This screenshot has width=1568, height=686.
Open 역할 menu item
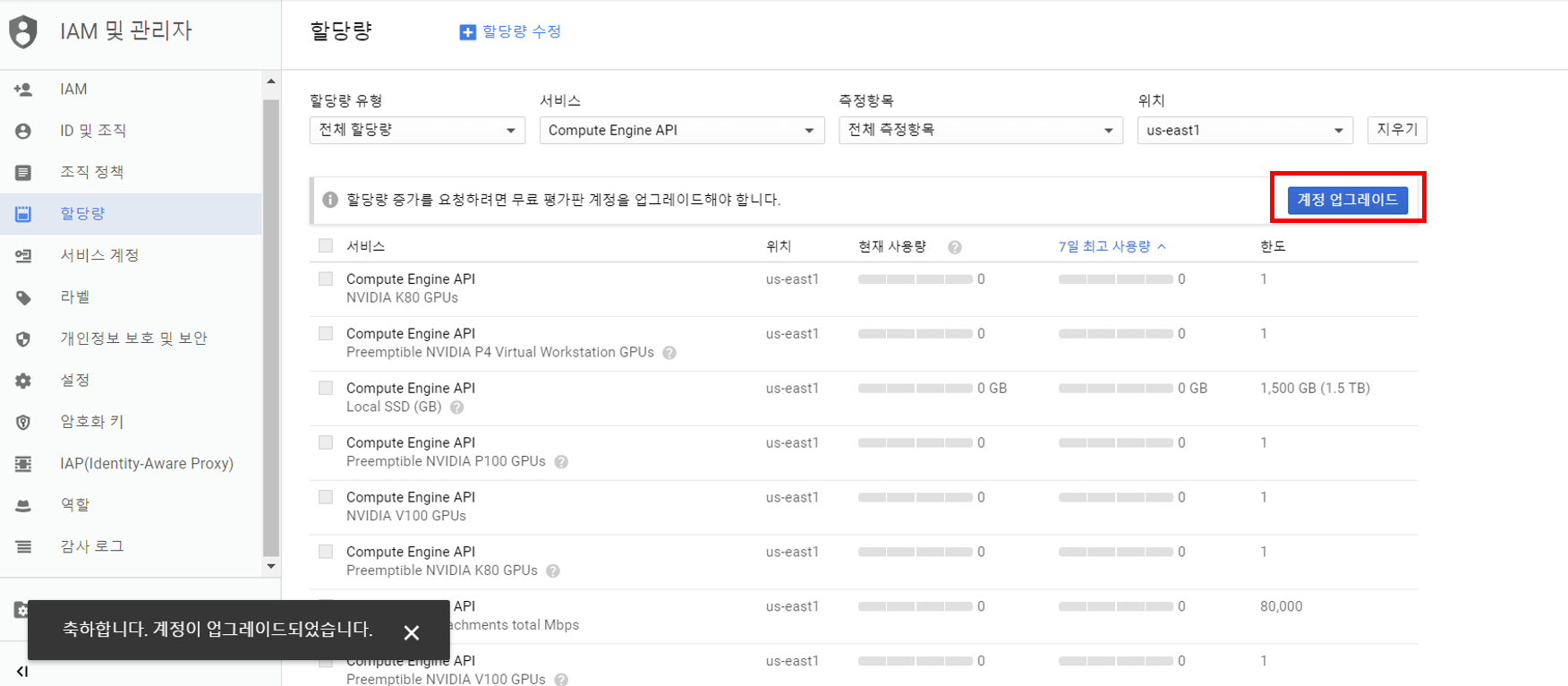pos(131,505)
